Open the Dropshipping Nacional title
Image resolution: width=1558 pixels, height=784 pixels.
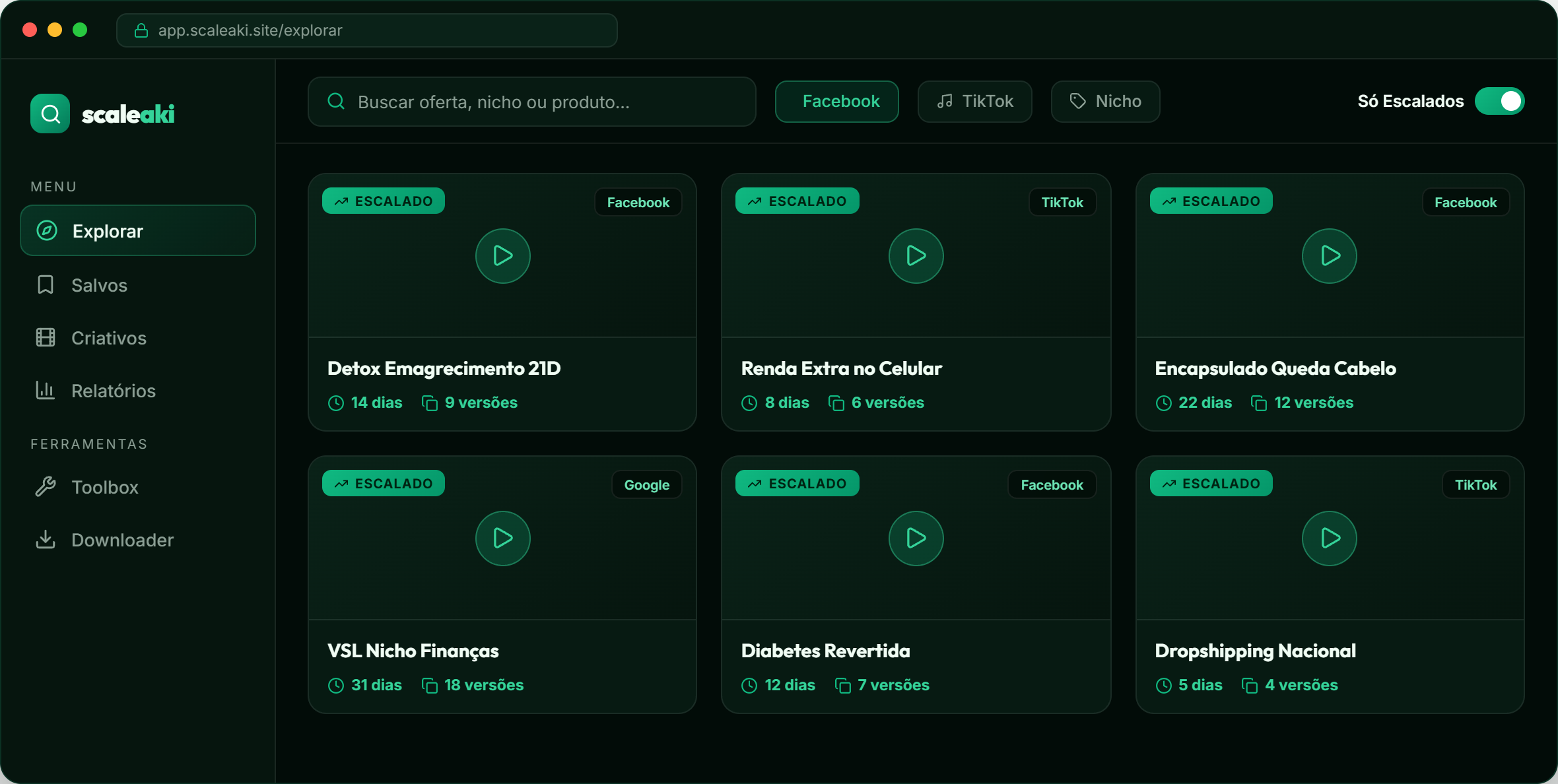1255,651
